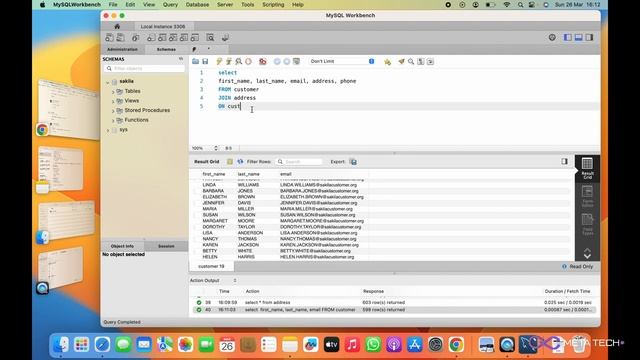The height and width of the screenshot is (360, 640).
Task: Expand the sys schema
Action: point(108,130)
